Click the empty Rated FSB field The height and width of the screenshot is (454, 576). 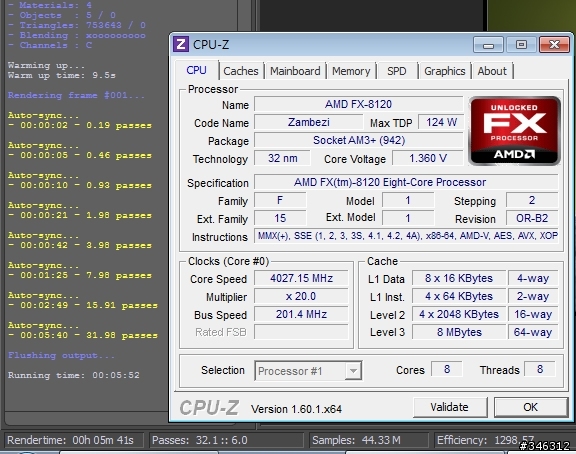(301, 332)
